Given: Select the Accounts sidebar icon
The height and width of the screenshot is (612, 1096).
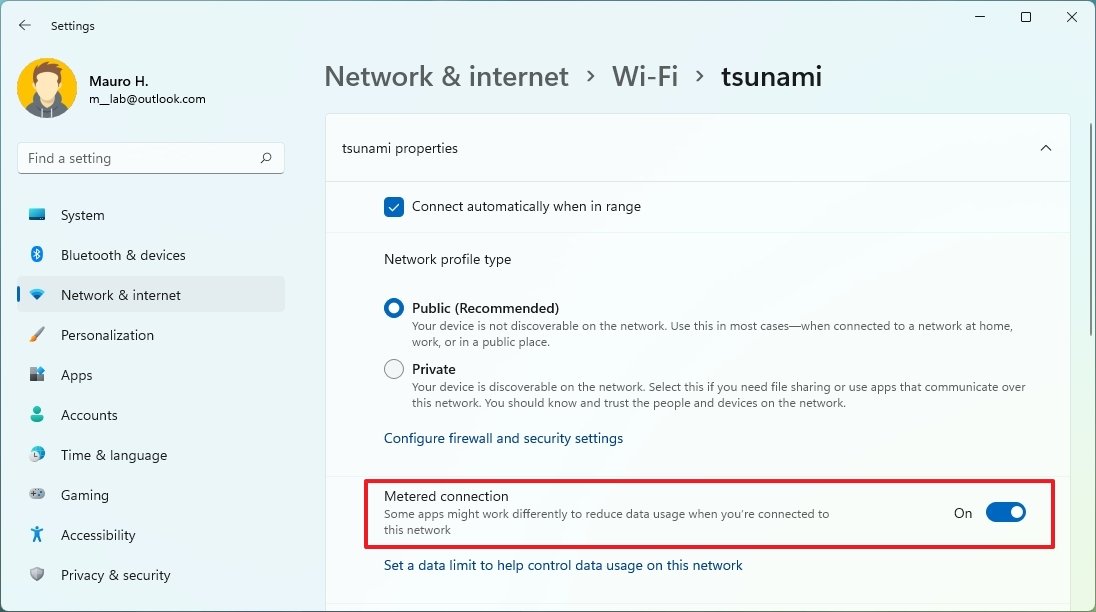Looking at the screenshot, I should (37, 415).
